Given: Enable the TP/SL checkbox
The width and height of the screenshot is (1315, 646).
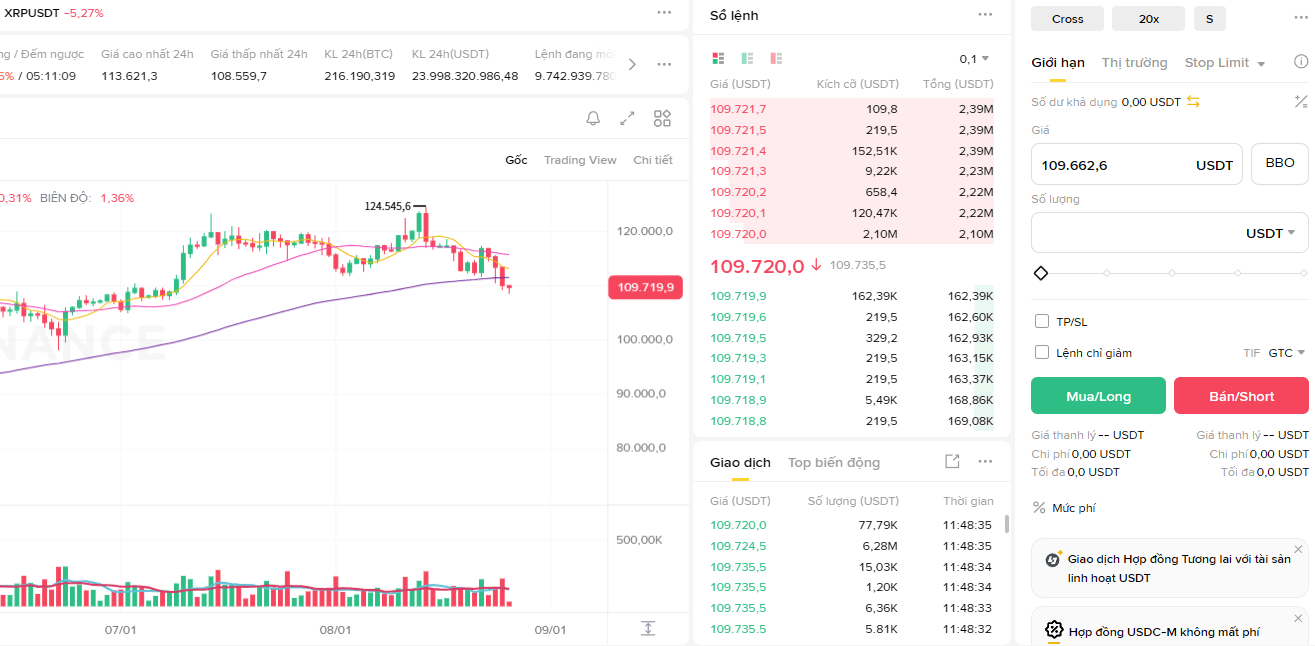Looking at the screenshot, I should tap(1042, 321).
